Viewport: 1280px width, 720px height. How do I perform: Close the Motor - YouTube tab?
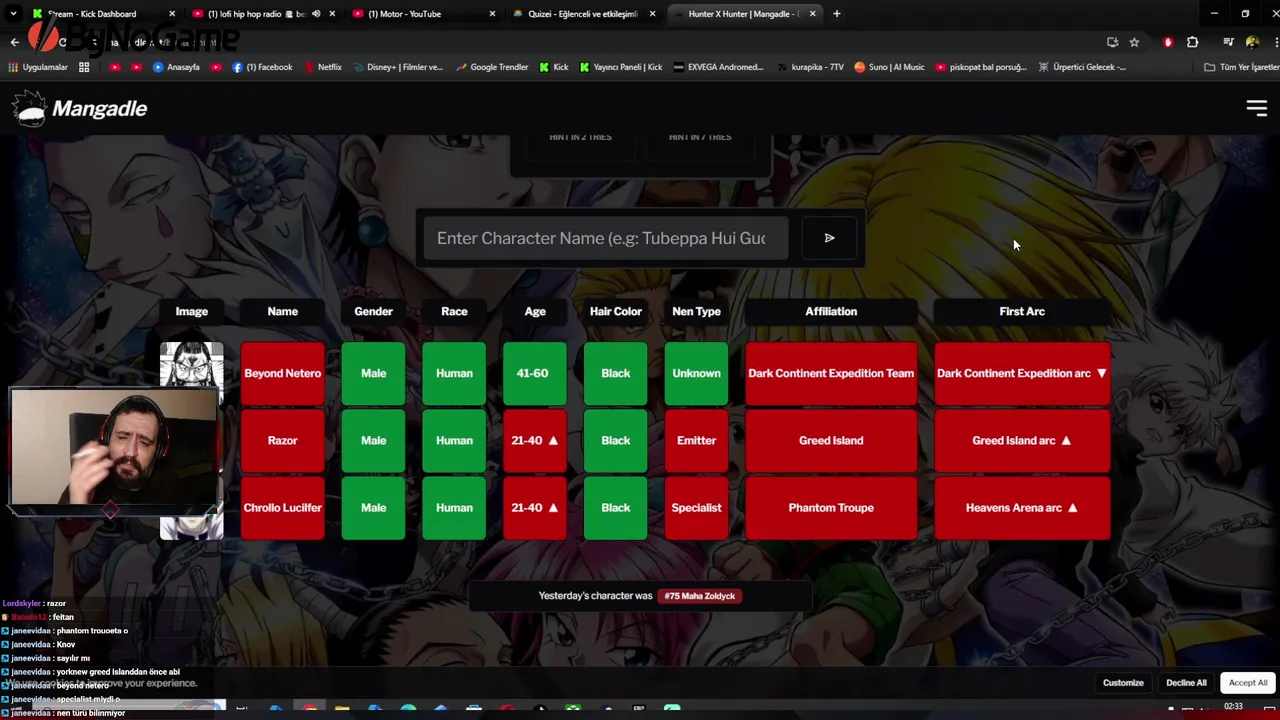click(x=492, y=14)
